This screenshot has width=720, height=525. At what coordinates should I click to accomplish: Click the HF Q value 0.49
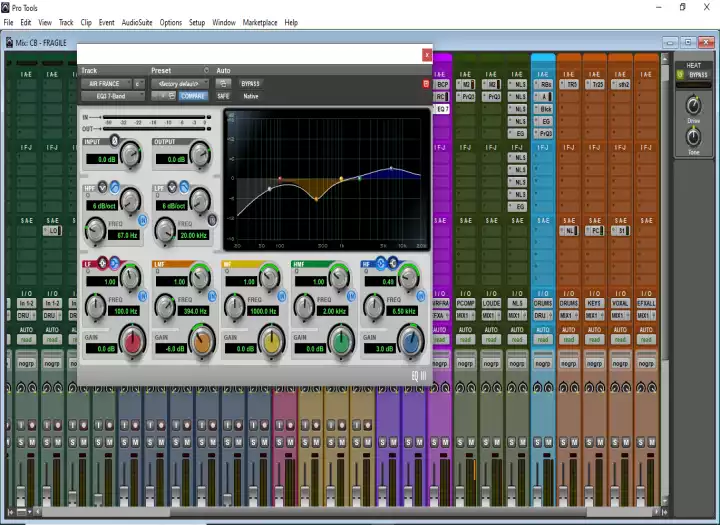click(381, 282)
